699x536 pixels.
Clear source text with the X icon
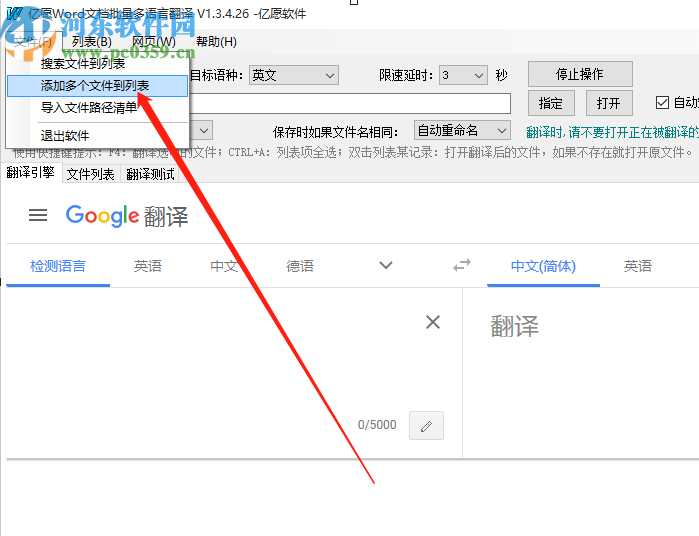pyautogui.click(x=433, y=322)
